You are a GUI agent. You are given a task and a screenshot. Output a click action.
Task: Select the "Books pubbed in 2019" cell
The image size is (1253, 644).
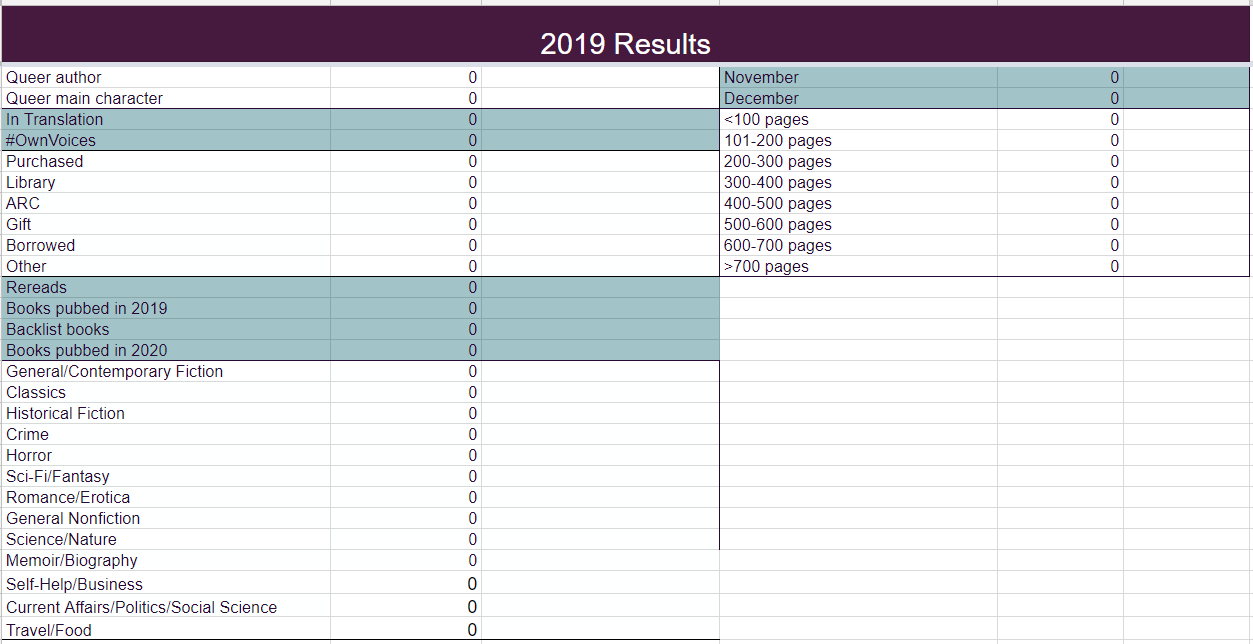pyautogui.click(x=166, y=308)
